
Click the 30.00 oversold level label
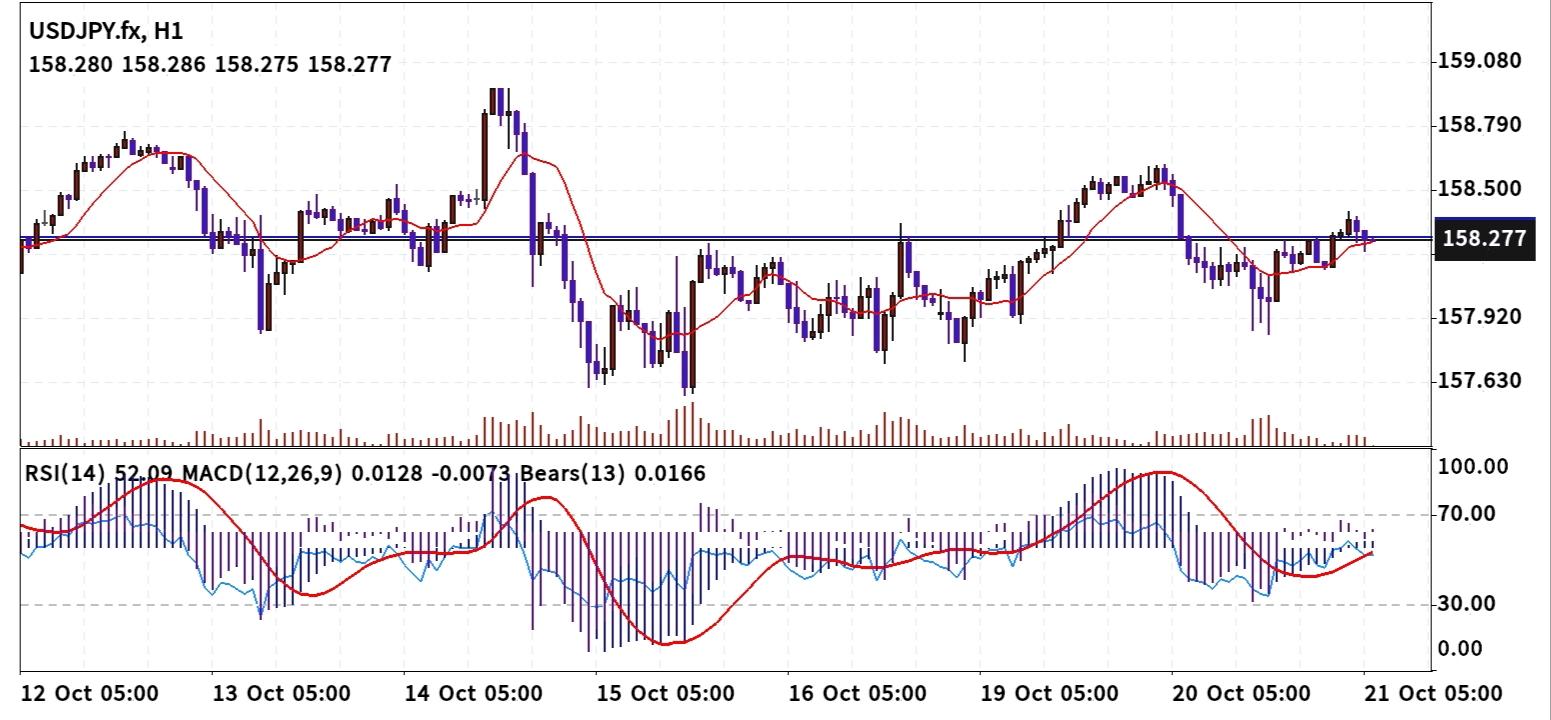point(1467,604)
